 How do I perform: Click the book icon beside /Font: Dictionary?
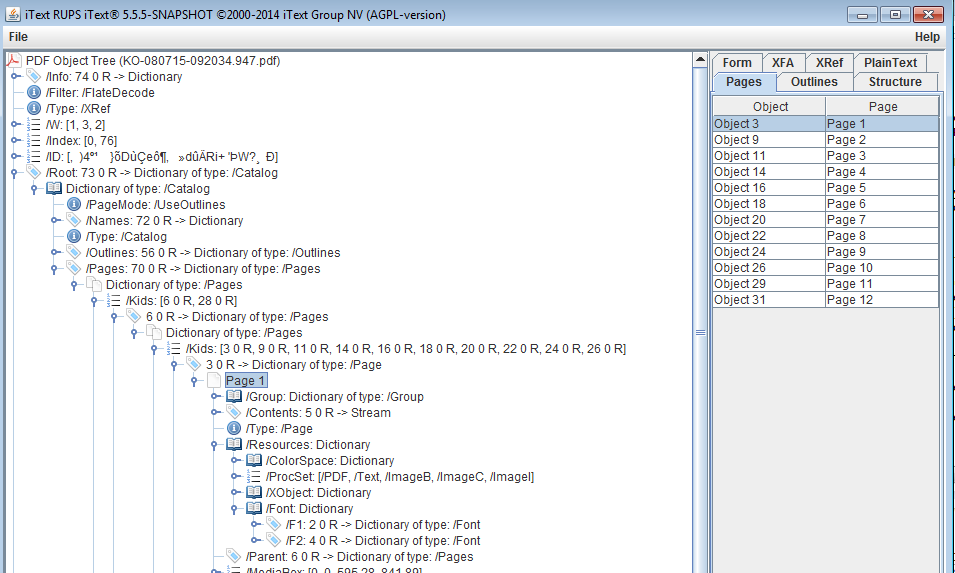(254, 508)
